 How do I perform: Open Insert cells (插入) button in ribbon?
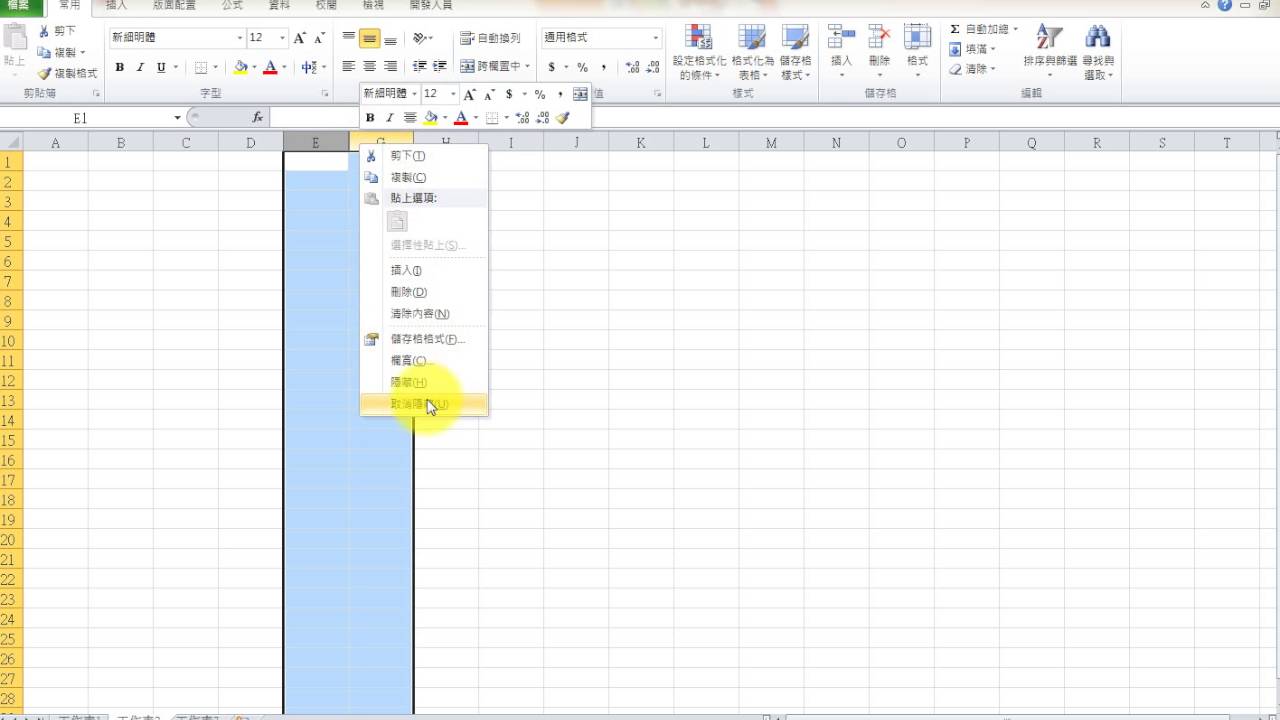click(842, 53)
